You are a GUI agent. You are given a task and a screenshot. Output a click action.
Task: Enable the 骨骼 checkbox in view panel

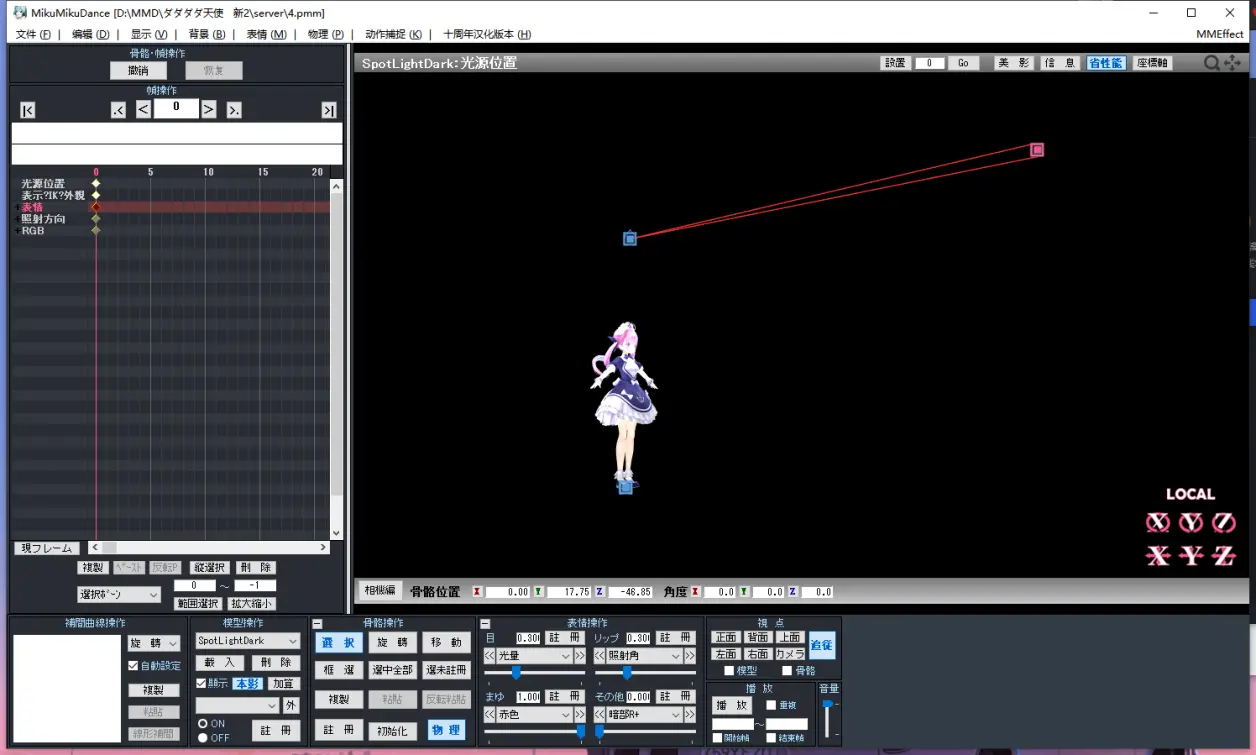click(x=787, y=670)
